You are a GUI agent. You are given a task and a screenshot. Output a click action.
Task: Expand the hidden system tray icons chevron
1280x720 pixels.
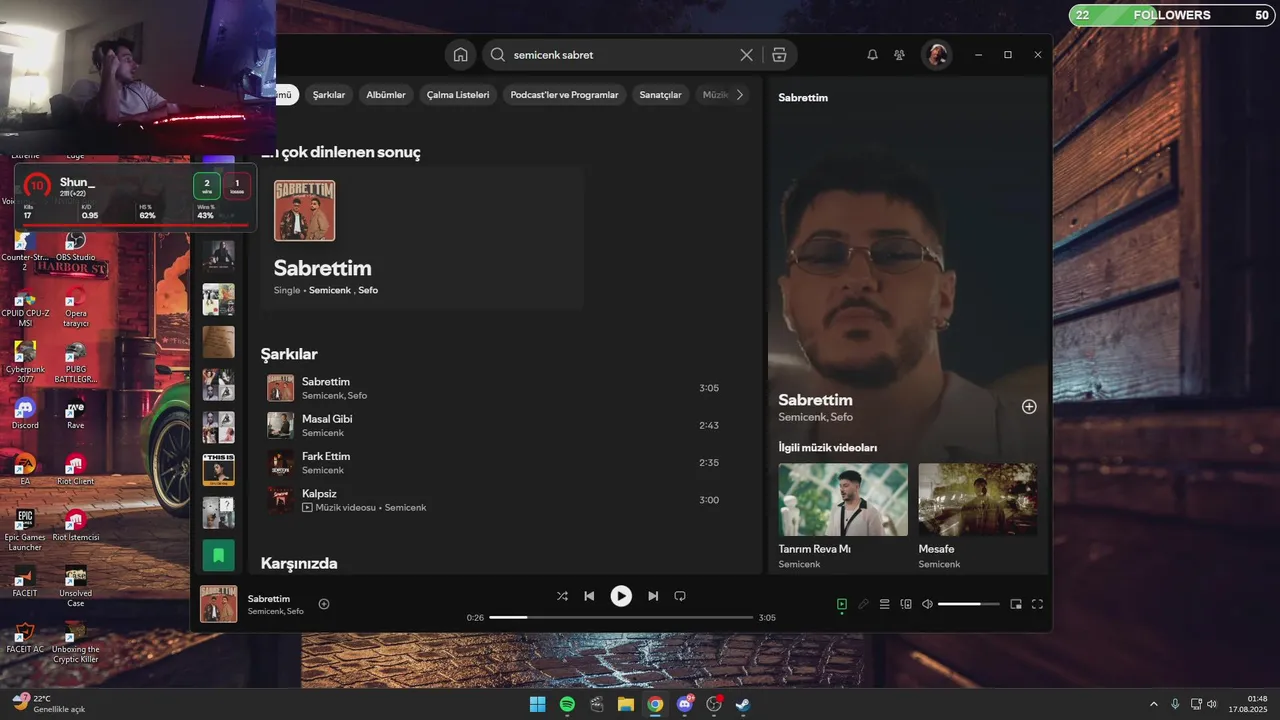[x=1154, y=704]
